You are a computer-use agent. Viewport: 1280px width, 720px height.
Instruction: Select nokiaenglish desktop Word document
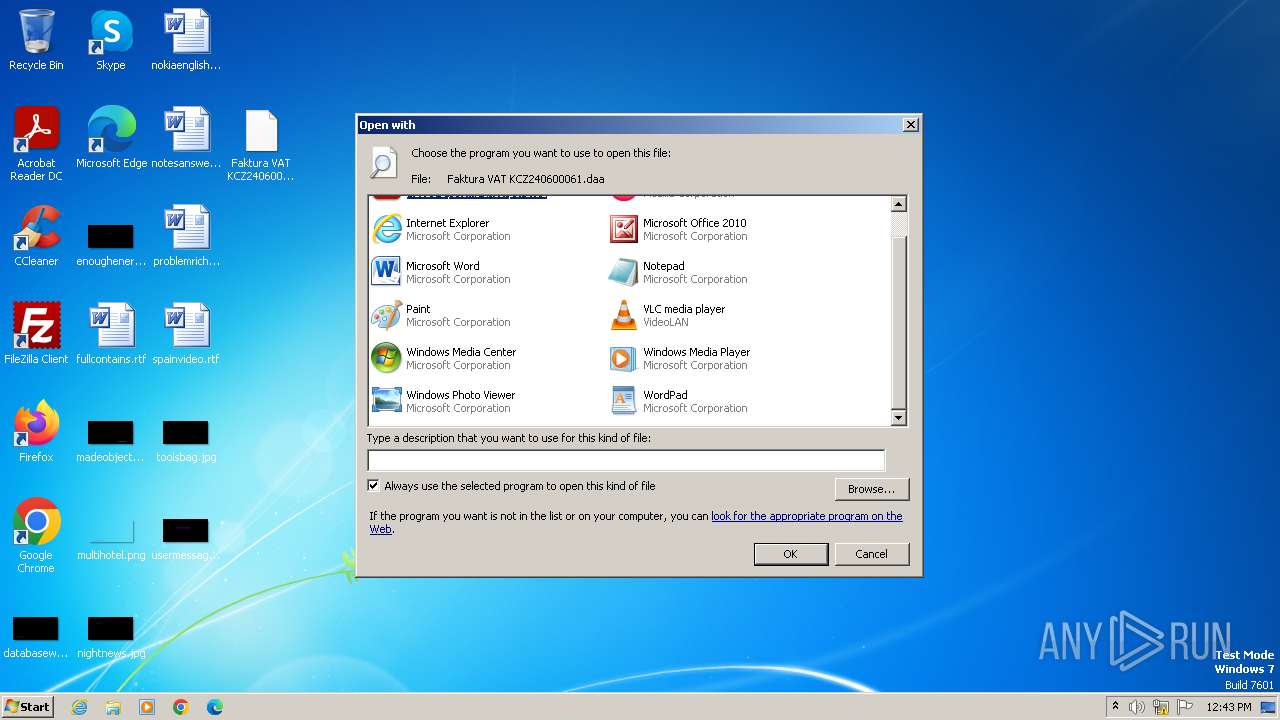coord(186,40)
